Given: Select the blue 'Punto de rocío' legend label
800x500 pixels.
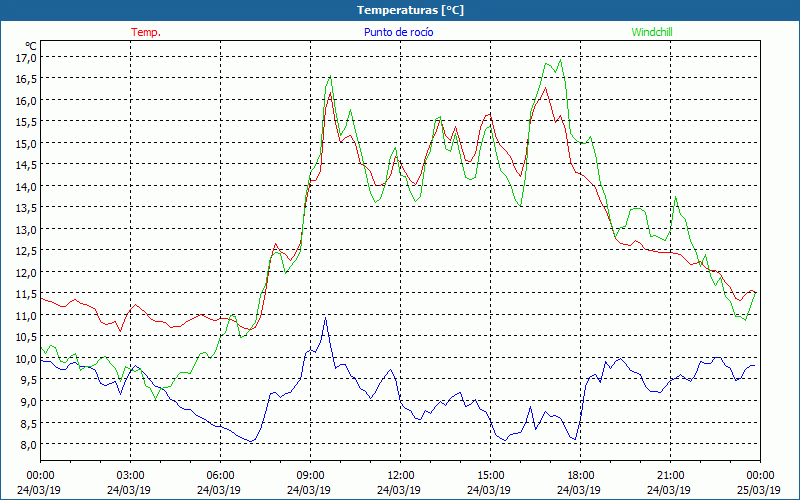Looking at the screenshot, I should (398, 32).
